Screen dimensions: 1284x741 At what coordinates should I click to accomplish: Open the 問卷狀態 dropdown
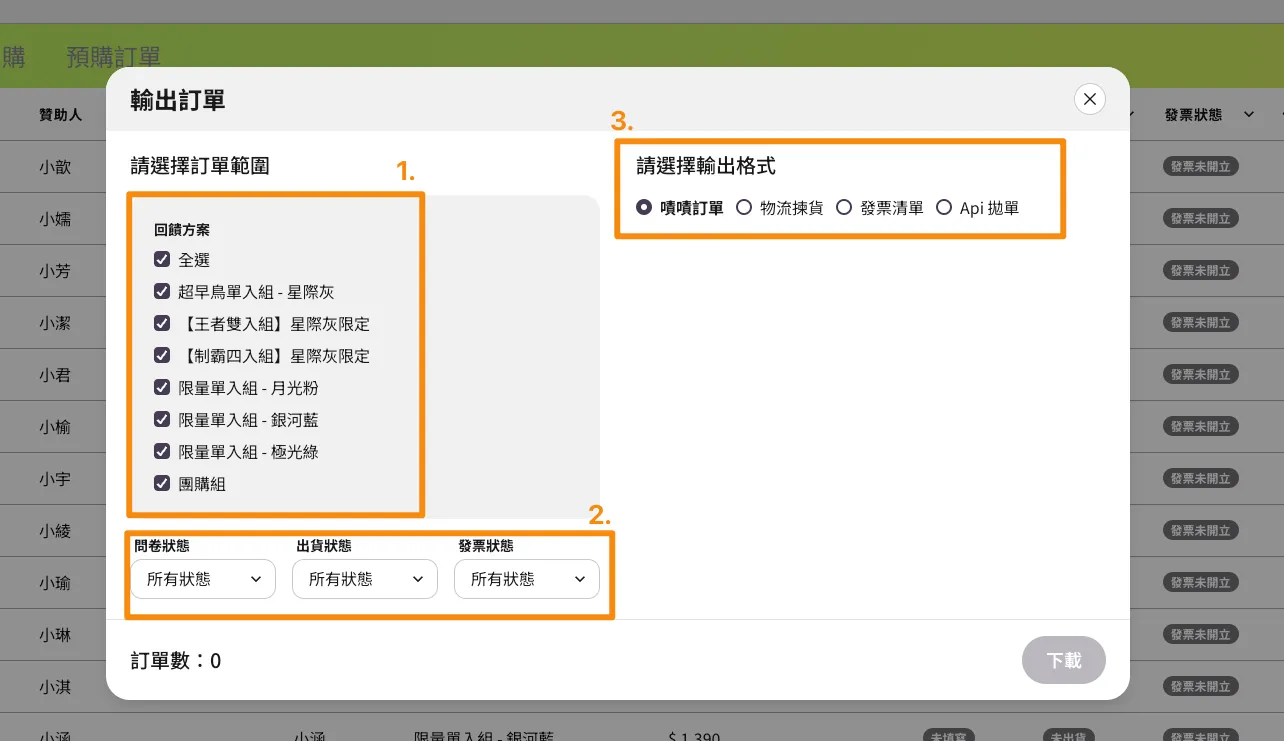[x=203, y=579]
